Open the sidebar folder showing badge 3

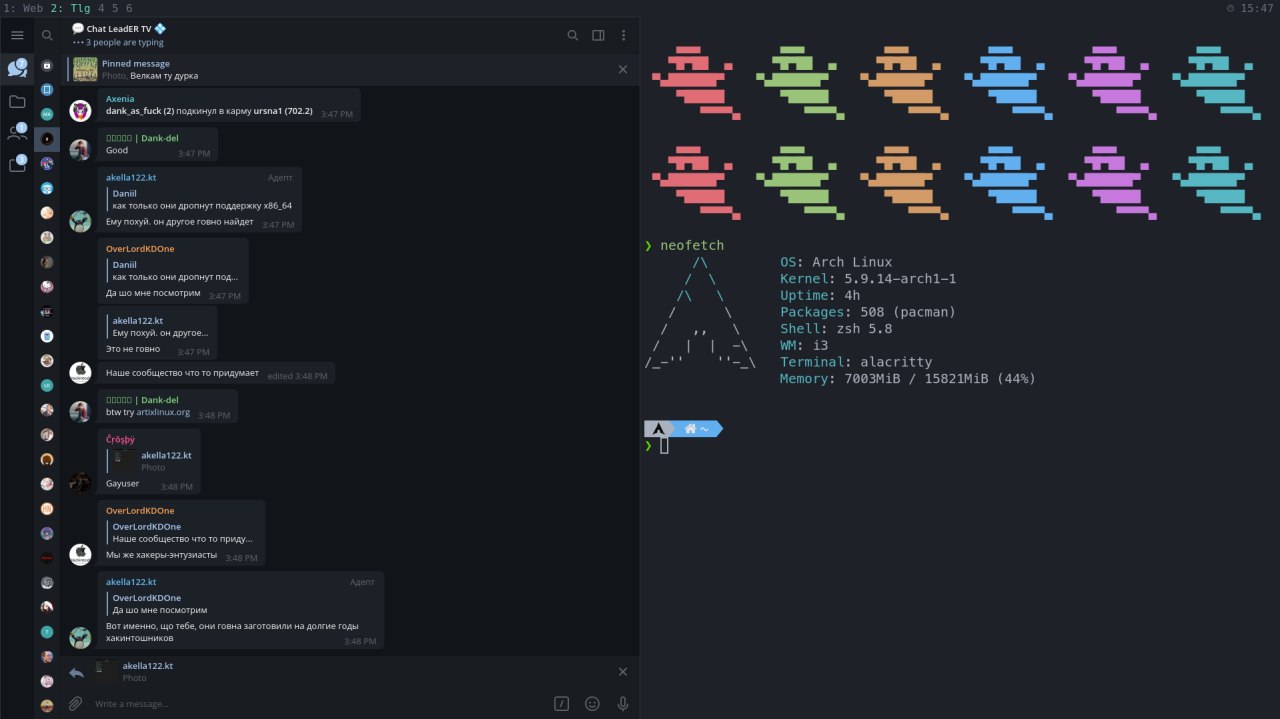[17, 164]
